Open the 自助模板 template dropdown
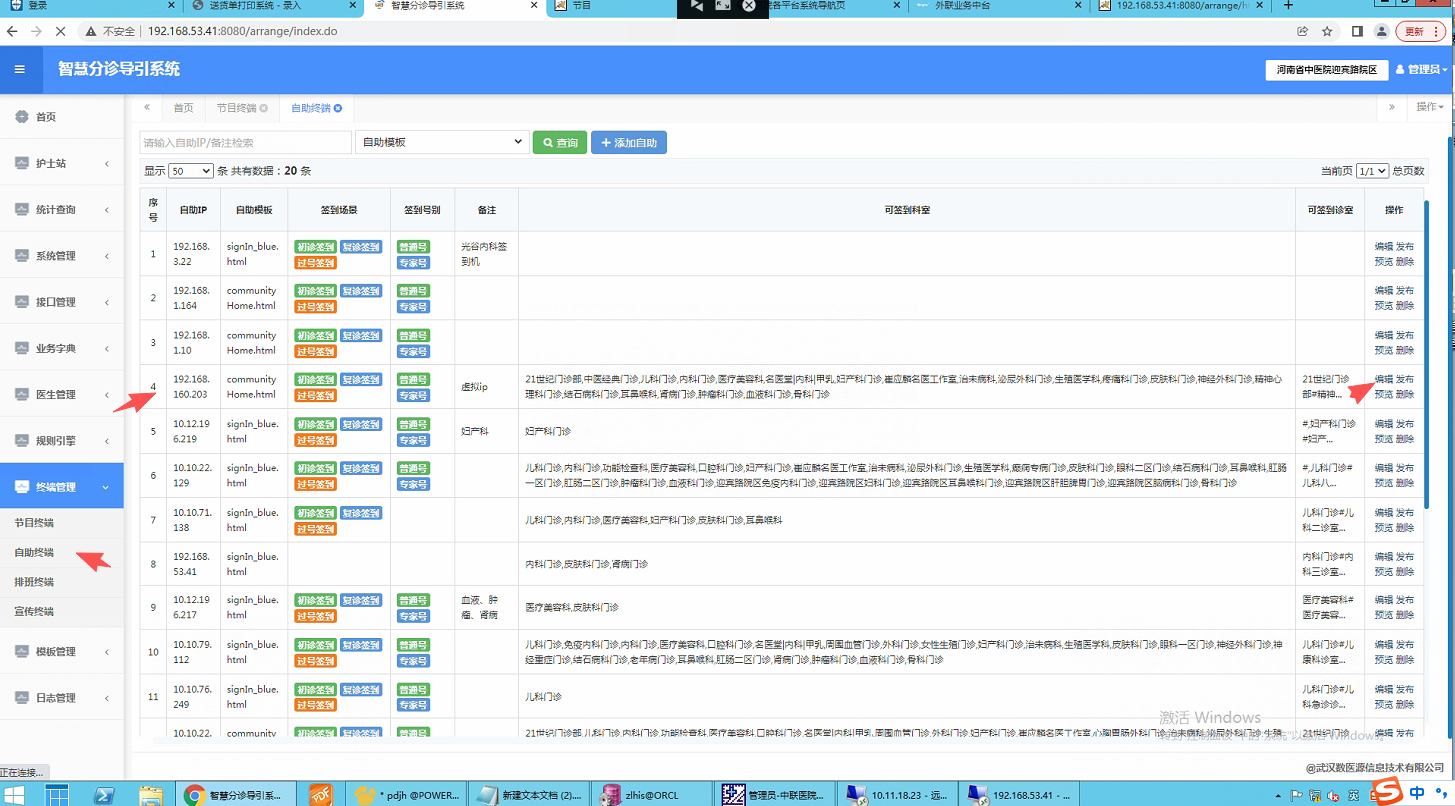 [x=442, y=143]
